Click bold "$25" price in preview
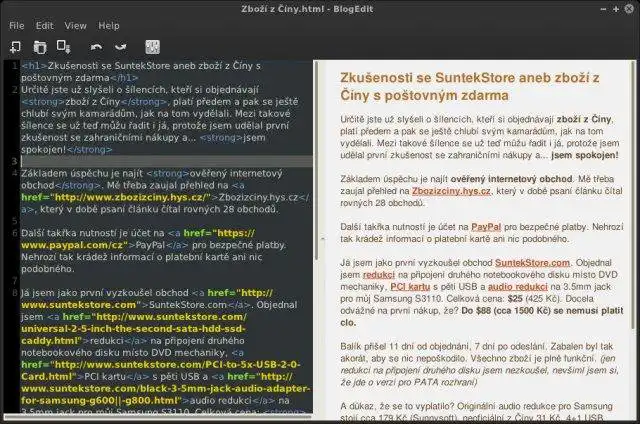This screenshot has height=424, width=640. (x=515, y=299)
